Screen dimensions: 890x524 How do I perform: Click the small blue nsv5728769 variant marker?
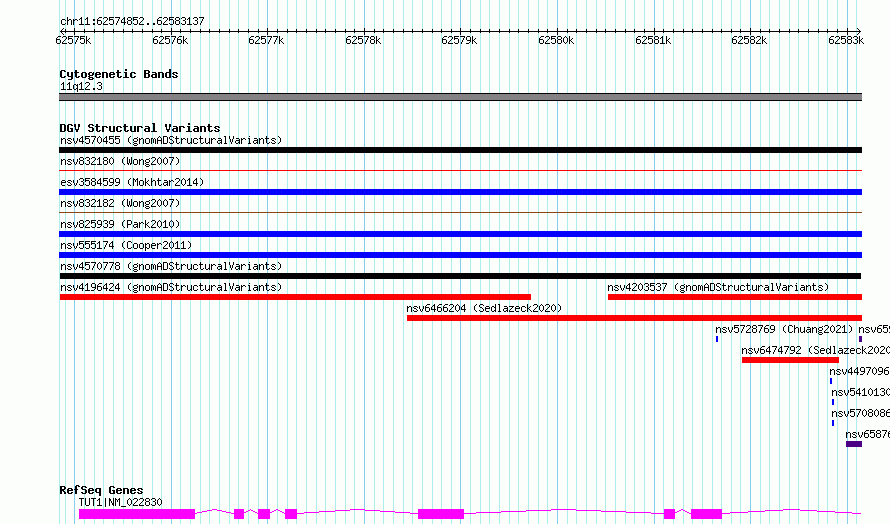[717, 339]
